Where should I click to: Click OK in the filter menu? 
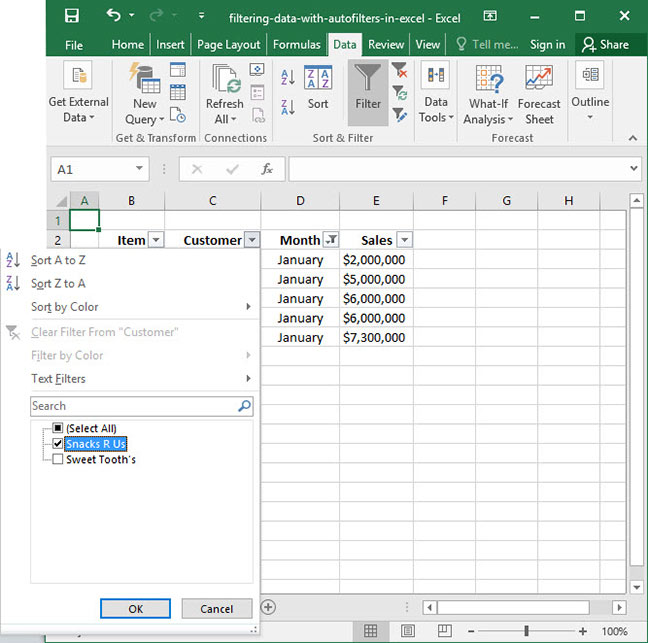point(135,609)
